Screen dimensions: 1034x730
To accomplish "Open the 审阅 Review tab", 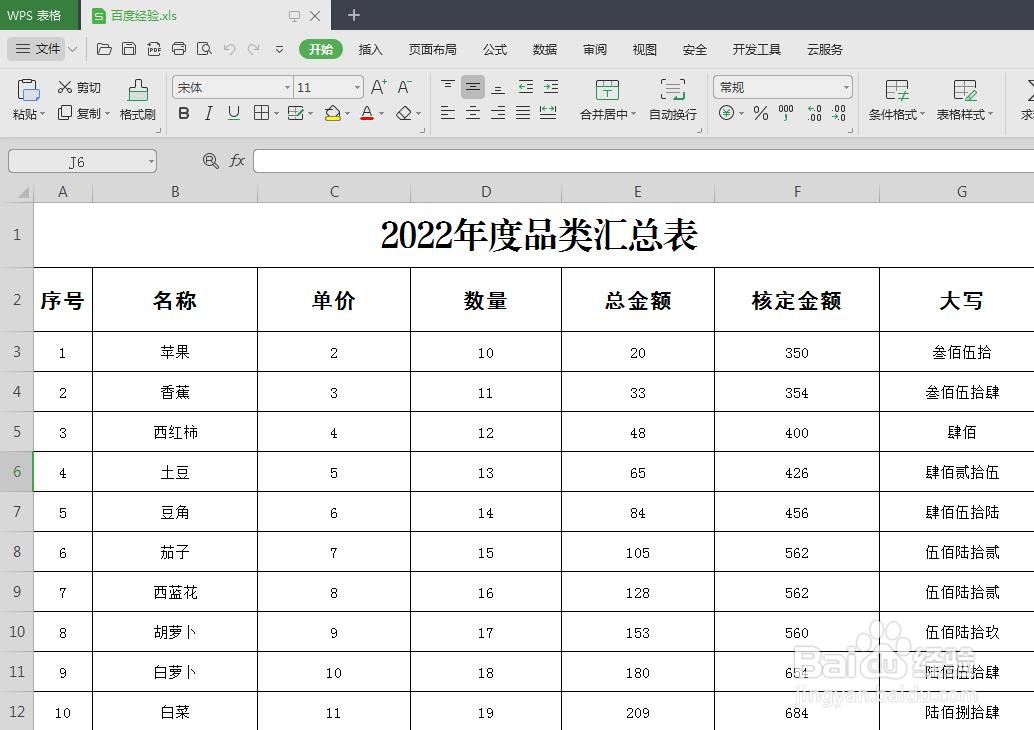I will pos(595,49).
